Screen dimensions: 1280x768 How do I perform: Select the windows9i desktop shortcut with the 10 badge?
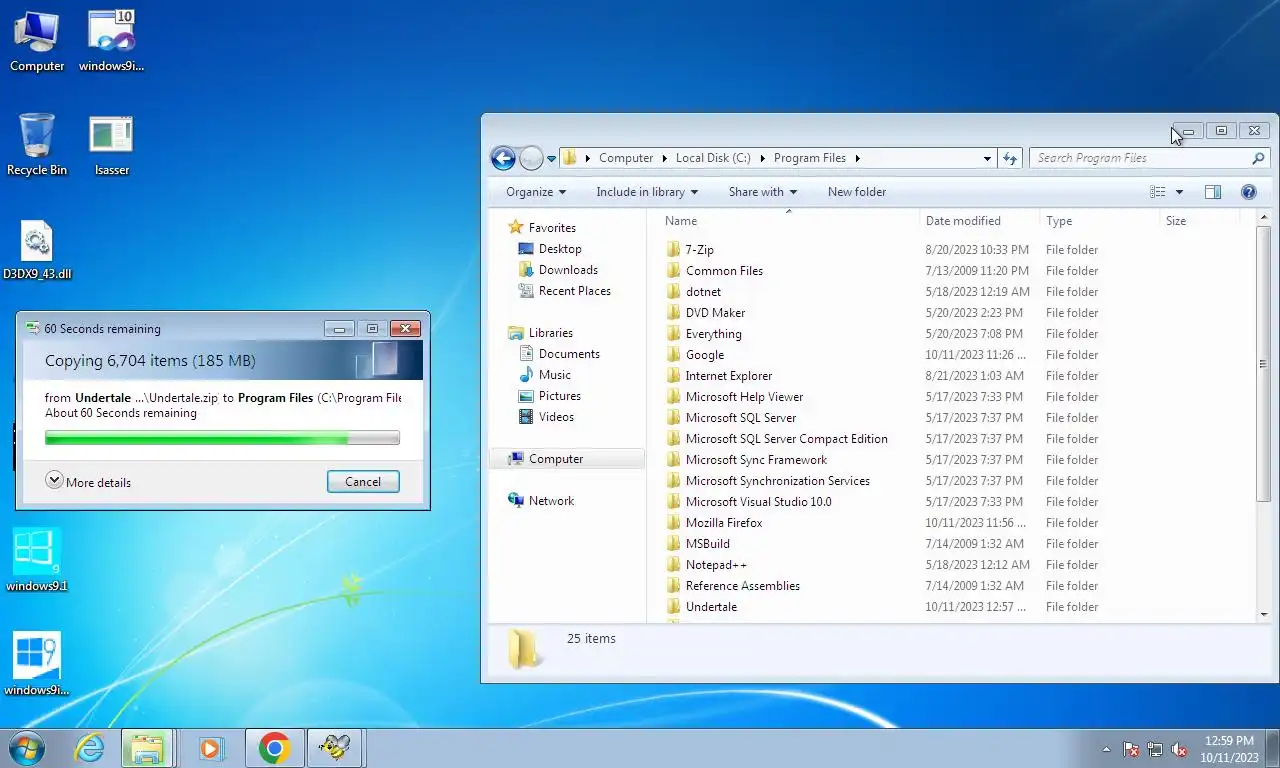click(x=111, y=41)
